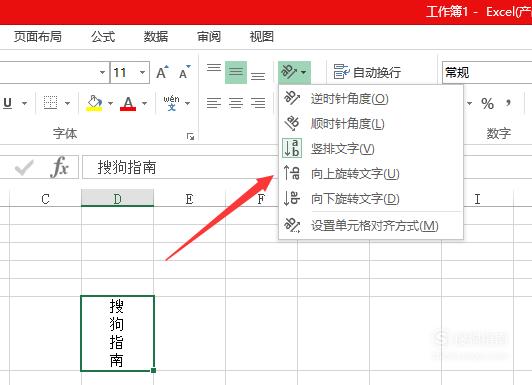Screen dimensions: 532x385
Task: Open the font name dropdown
Action: point(102,72)
